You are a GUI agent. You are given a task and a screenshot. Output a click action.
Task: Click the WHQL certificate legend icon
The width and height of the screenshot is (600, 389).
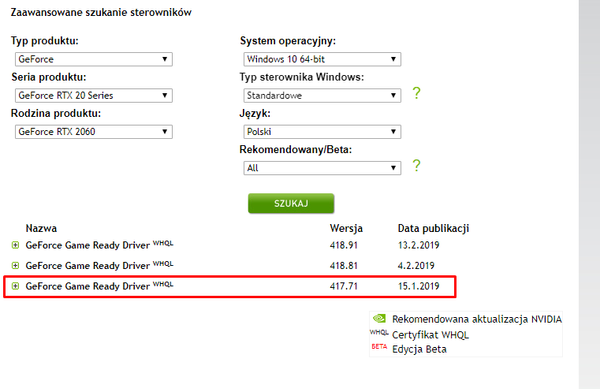coord(379,332)
